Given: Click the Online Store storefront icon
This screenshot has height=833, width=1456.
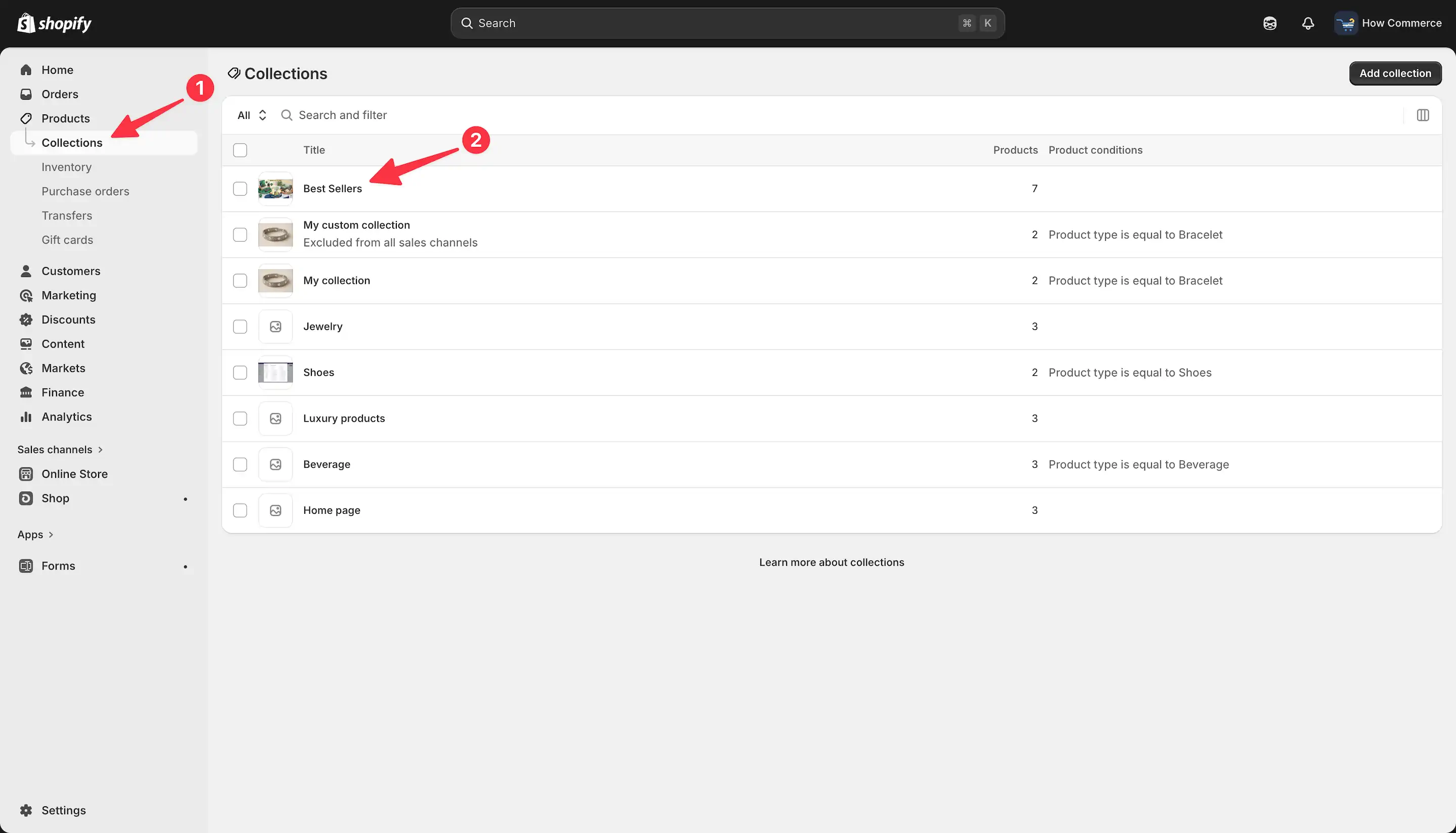Looking at the screenshot, I should [x=26, y=474].
